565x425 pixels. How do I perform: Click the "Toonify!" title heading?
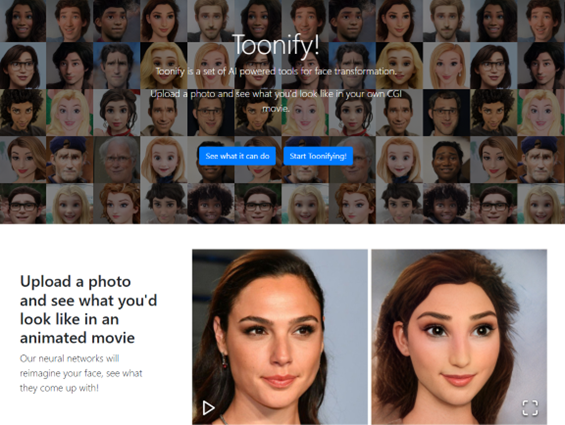[276, 45]
